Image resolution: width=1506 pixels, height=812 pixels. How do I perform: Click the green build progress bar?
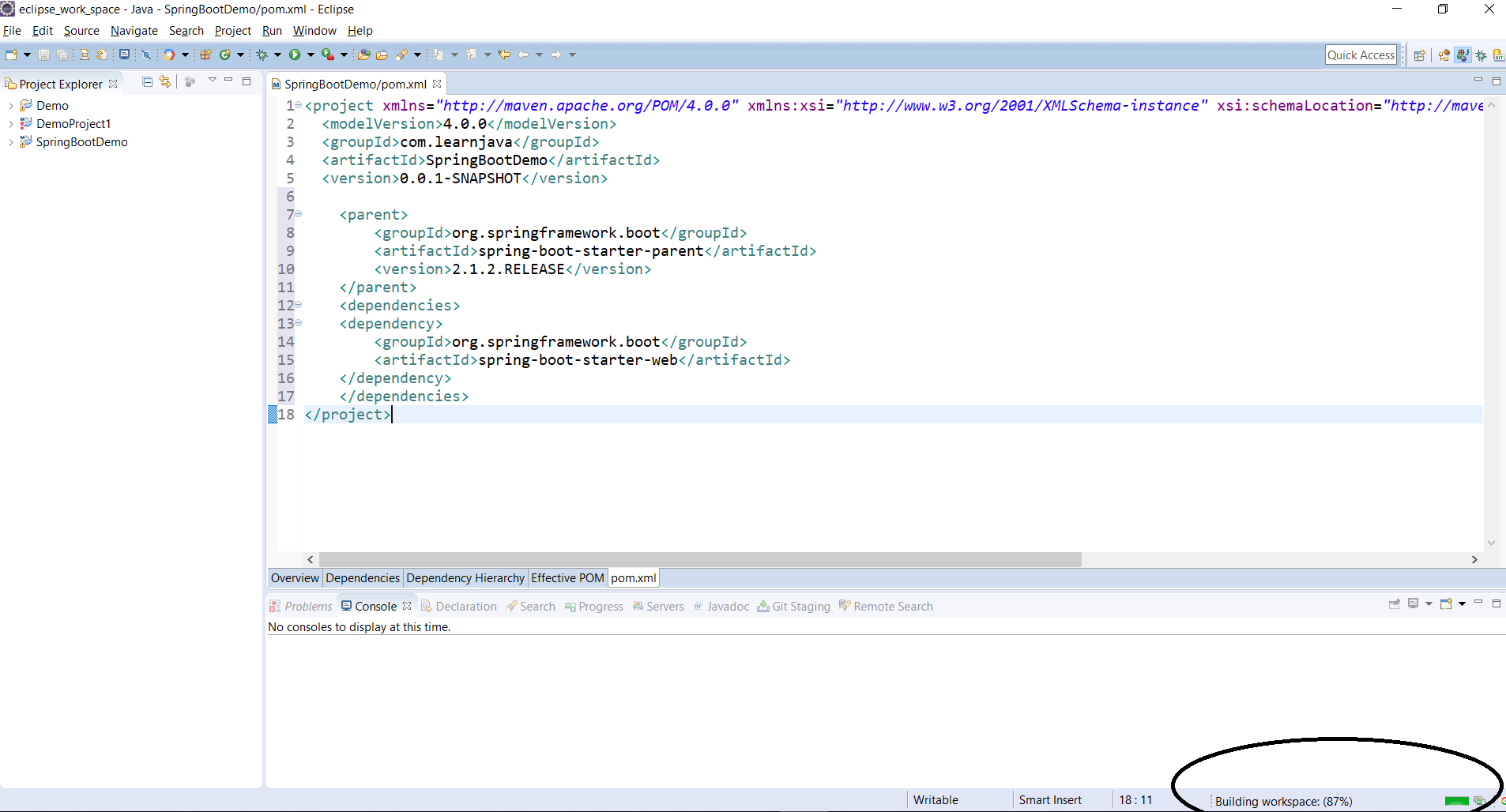click(1456, 801)
